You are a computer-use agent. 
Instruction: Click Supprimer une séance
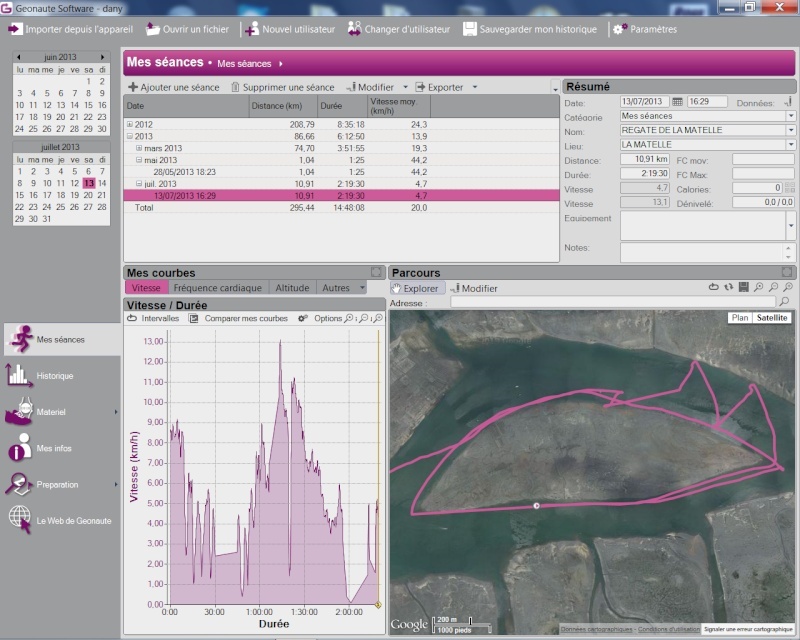(x=283, y=87)
